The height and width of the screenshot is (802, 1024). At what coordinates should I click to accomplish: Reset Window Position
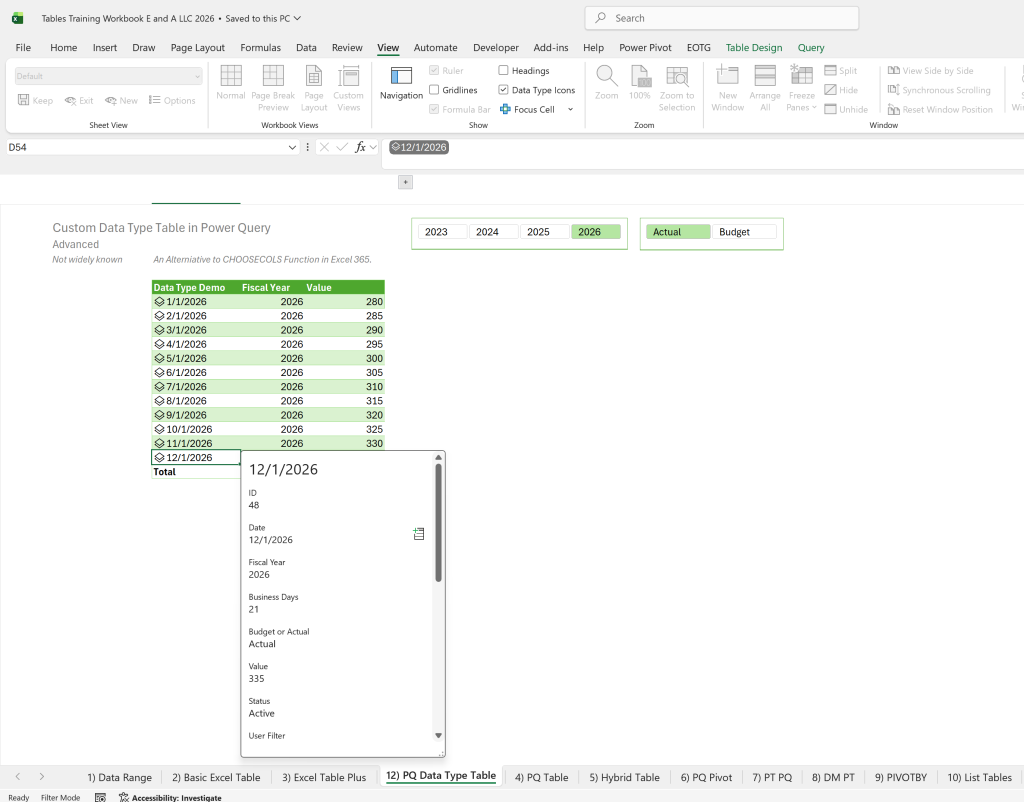click(x=940, y=110)
